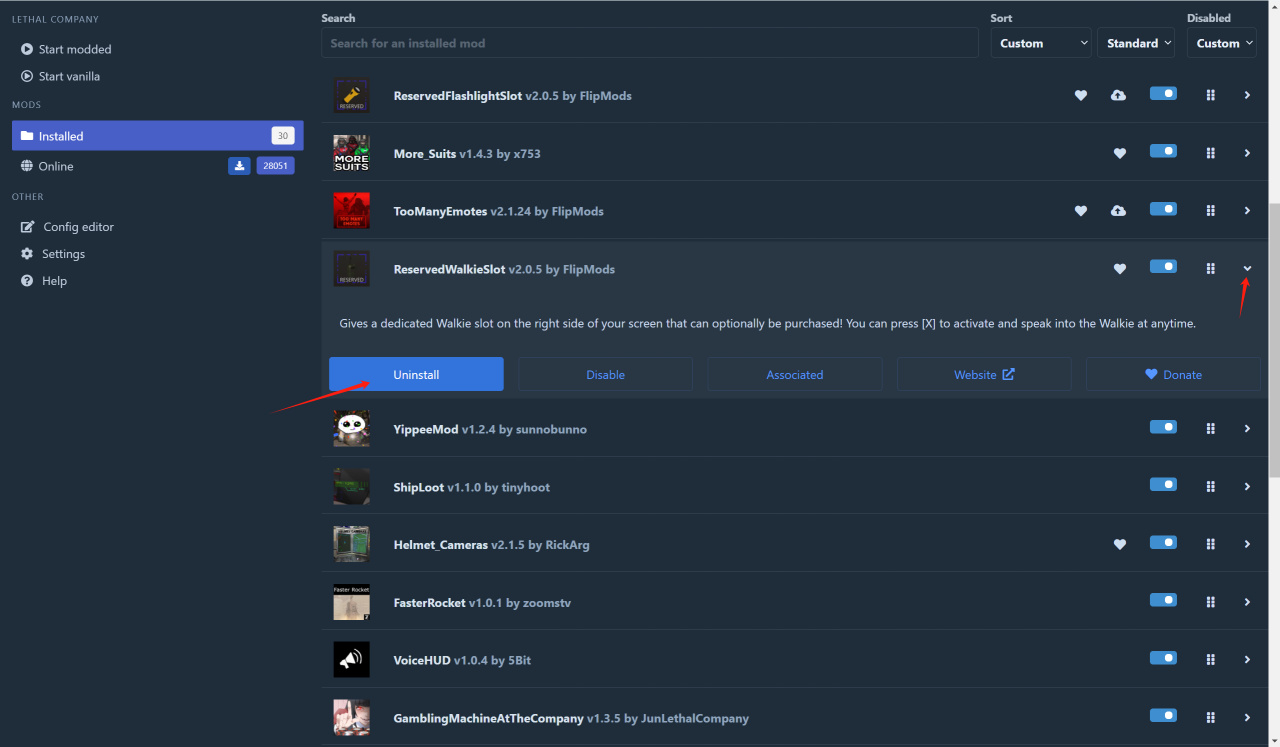Click the TooManyEmotes mod thumbnail
This screenshot has width=1280, height=747.
[x=351, y=211]
